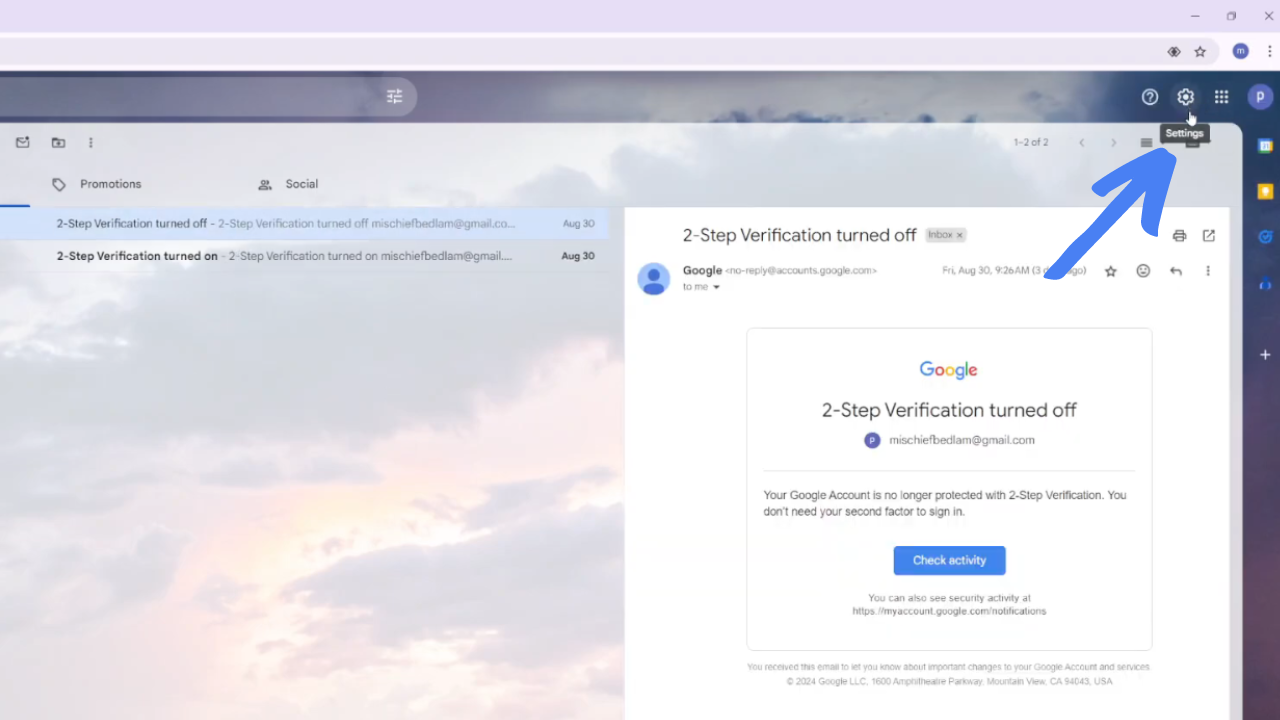Bookmark this tab with star icon
Viewport: 1280px width, 720px height.
pyautogui.click(x=1200, y=51)
